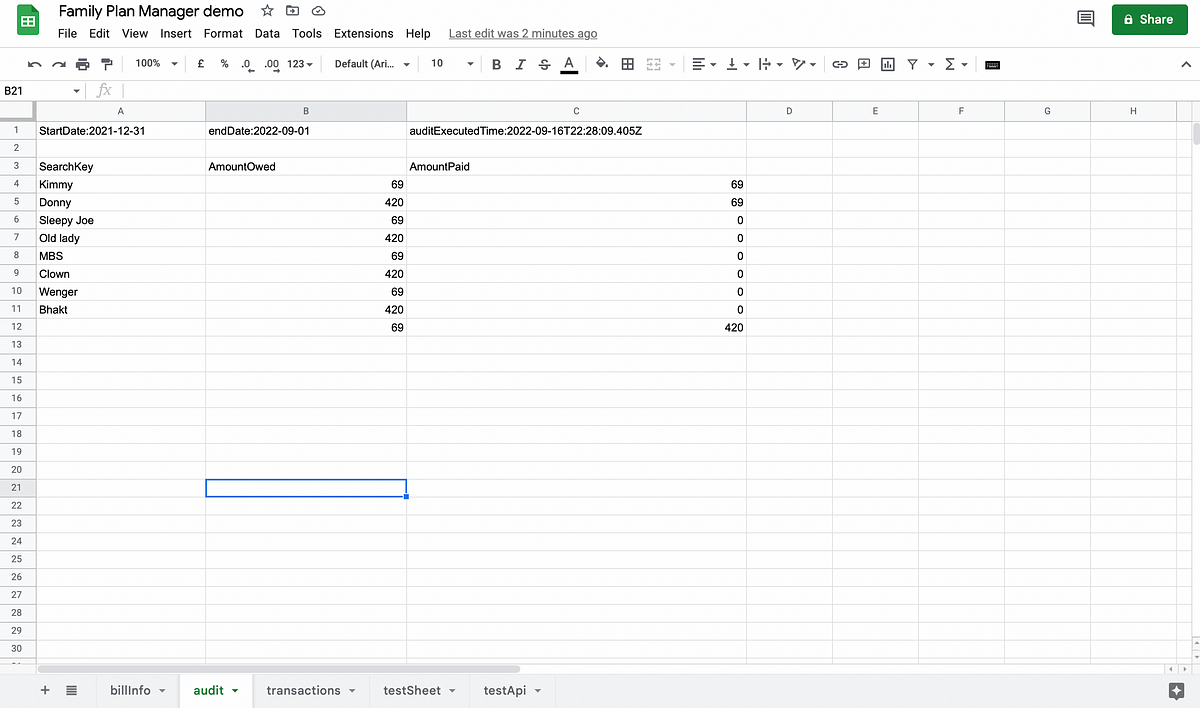Screen dimensions: 1200x708
Task: Hide the menus with the chevron
Action: click(x=1186, y=64)
